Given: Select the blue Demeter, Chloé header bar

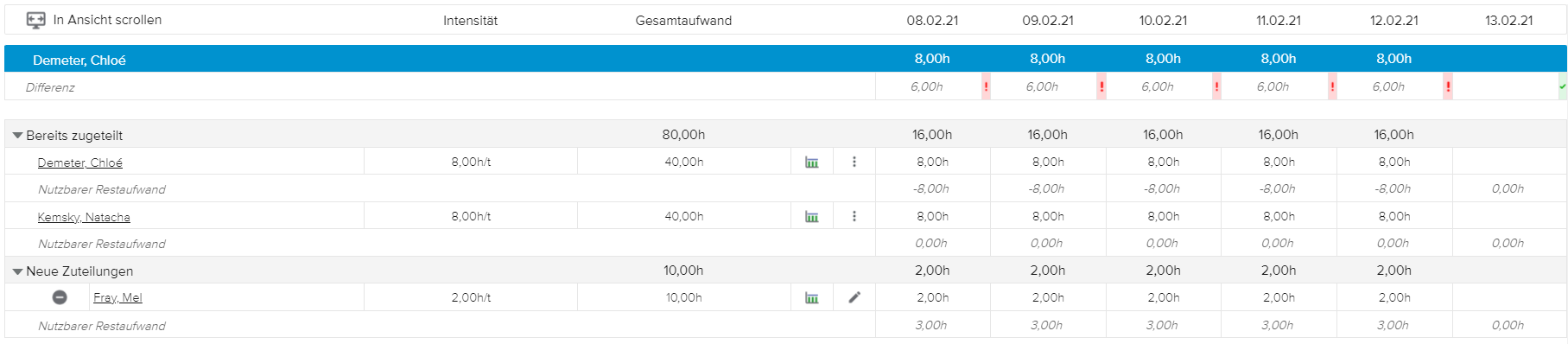Looking at the screenshot, I should [785, 59].
